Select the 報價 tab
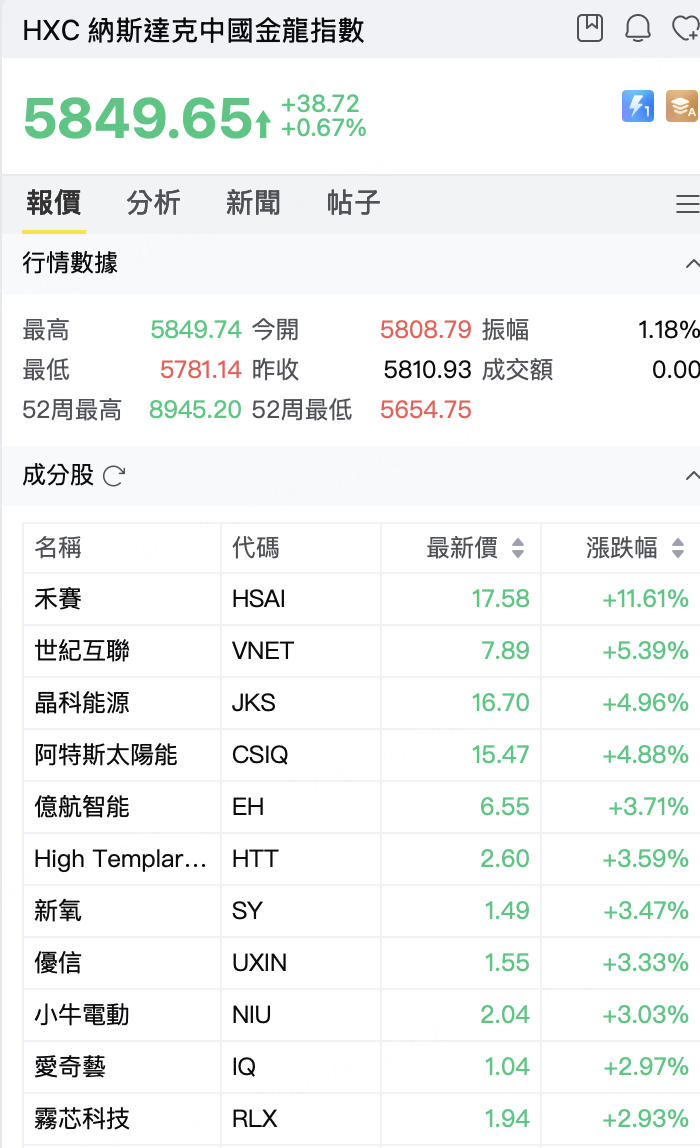Viewport: 700px width, 1148px height. pos(53,203)
